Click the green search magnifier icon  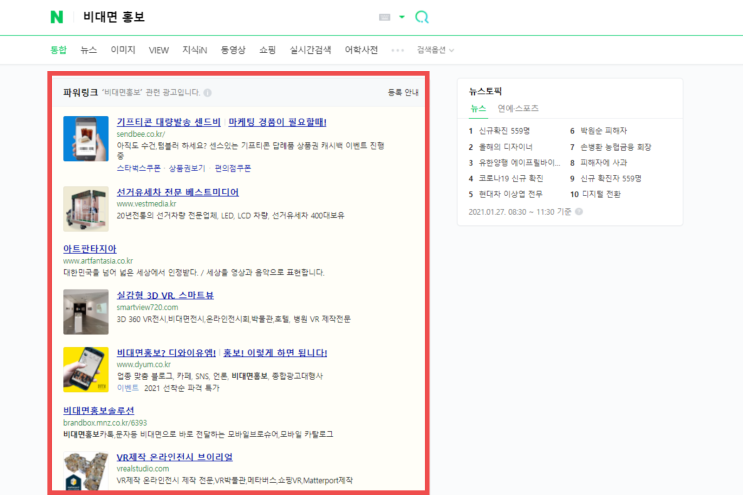click(422, 17)
